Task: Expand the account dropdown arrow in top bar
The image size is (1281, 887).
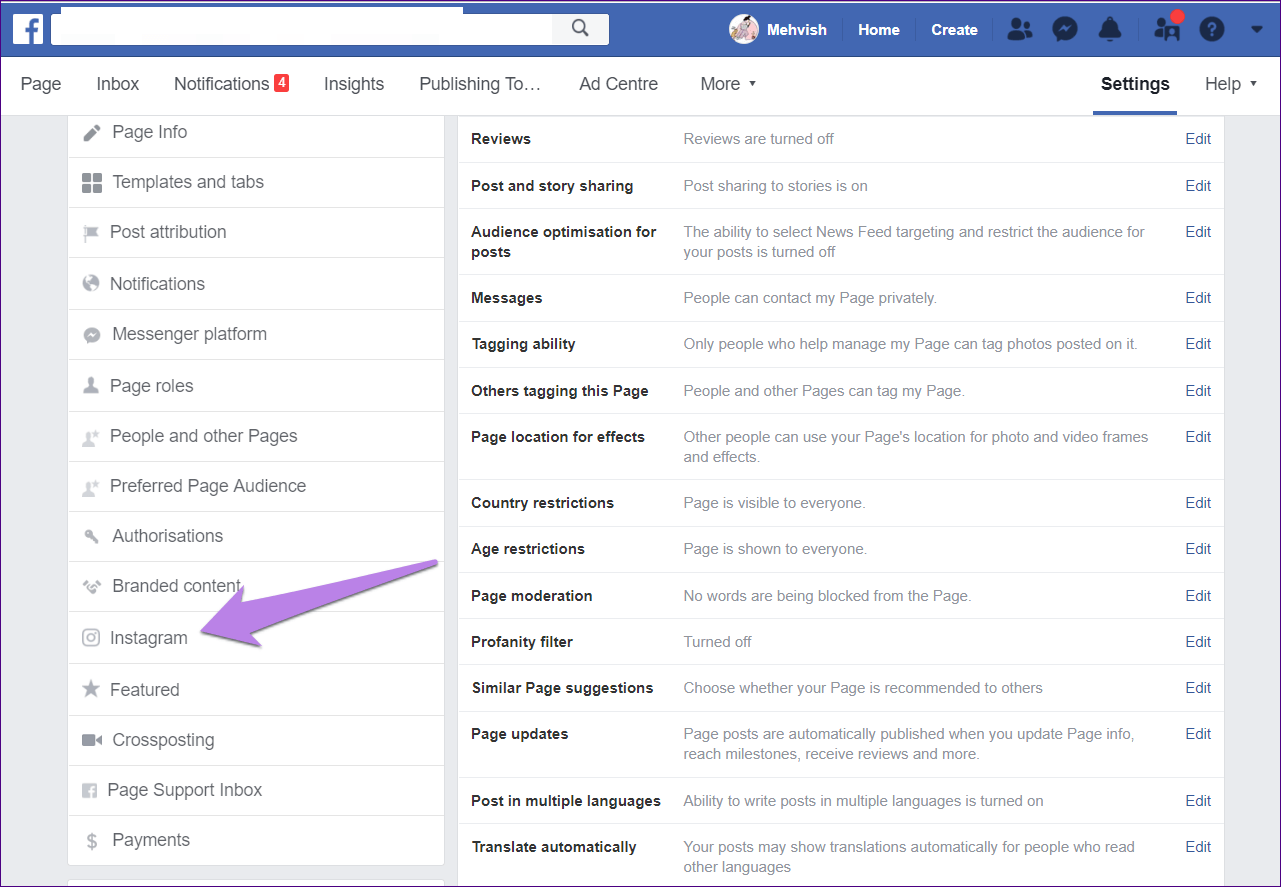Action: point(1257,30)
